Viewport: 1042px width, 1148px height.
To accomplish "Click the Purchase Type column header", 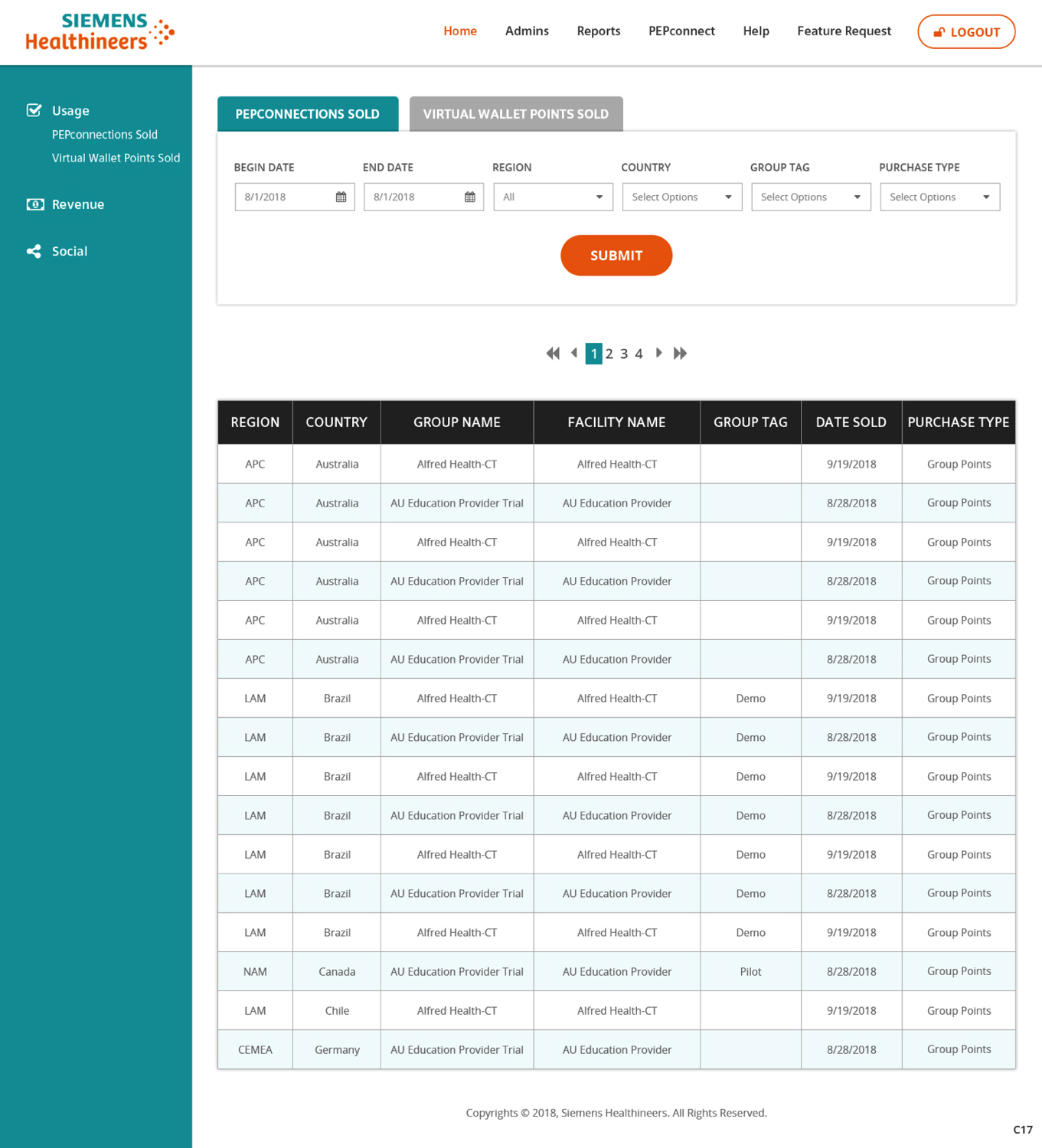I will (959, 422).
